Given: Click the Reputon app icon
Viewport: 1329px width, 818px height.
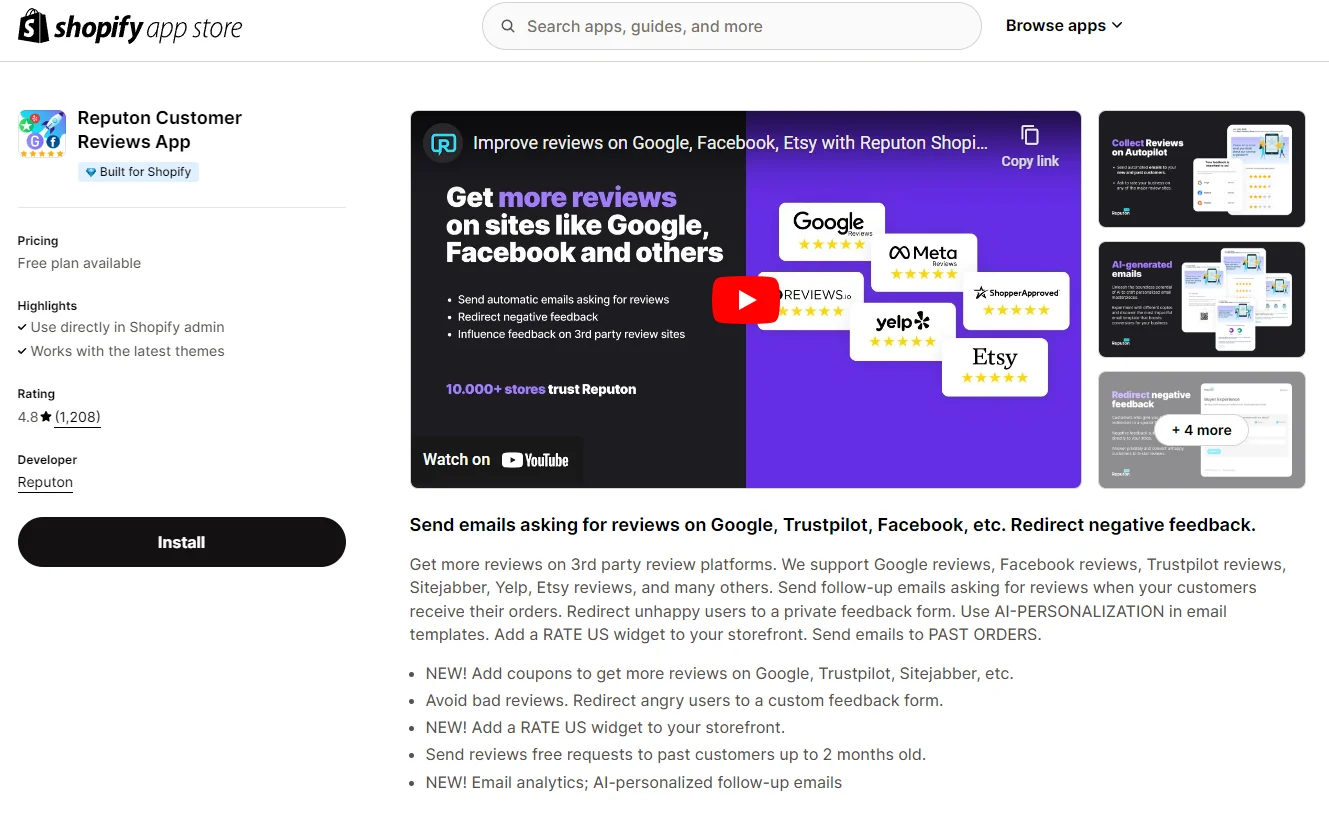Looking at the screenshot, I should click(x=42, y=134).
